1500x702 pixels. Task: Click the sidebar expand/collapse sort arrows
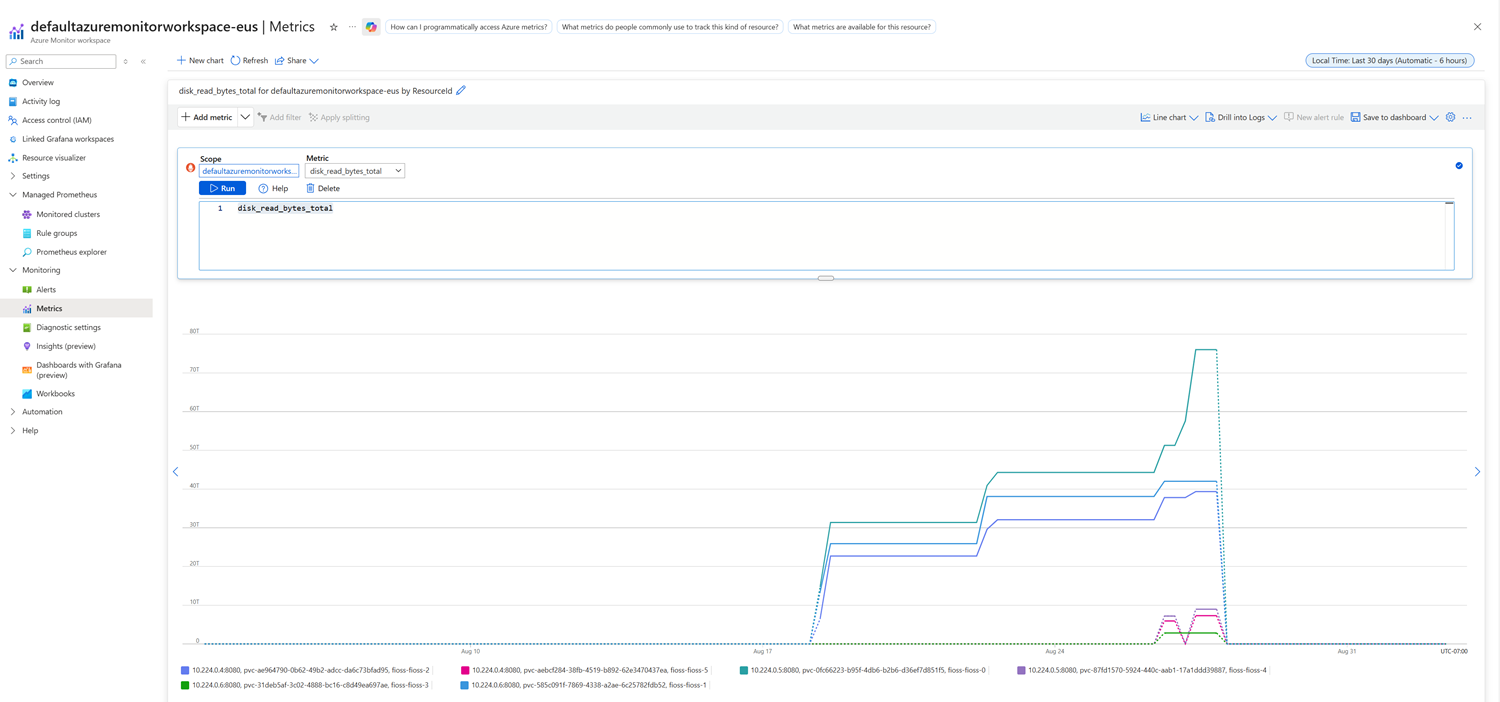(x=125, y=62)
